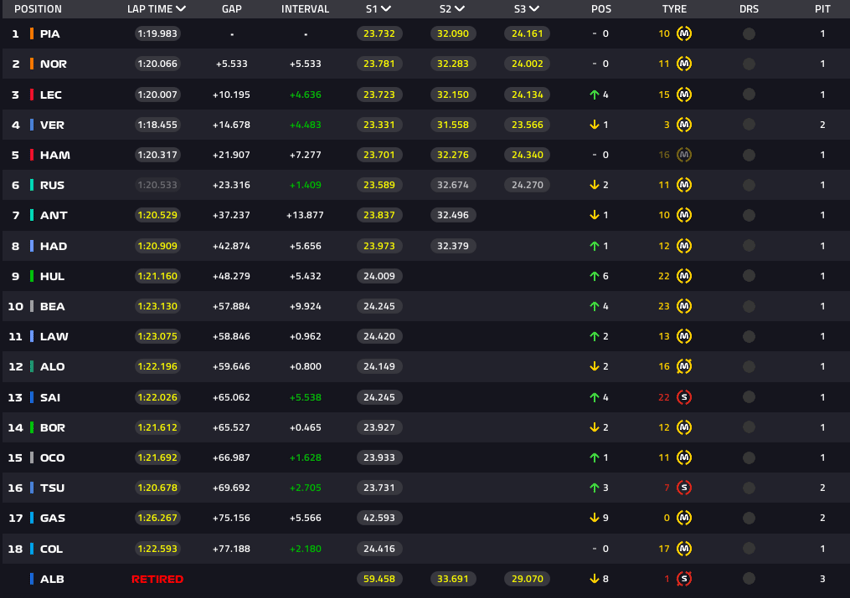Click ANT's medium tyre icon
The width and height of the screenshot is (850, 598).
tap(684, 215)
